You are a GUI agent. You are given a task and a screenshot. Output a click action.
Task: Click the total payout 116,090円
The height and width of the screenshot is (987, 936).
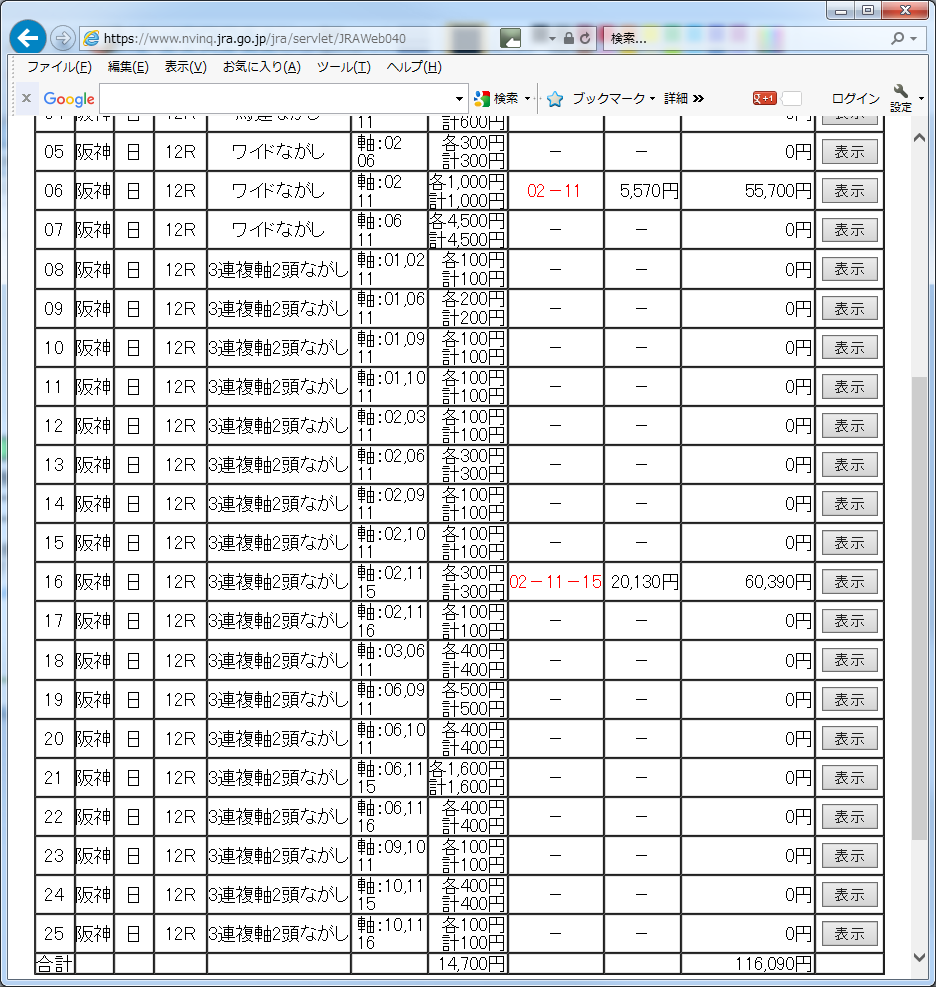click(774, 964)
